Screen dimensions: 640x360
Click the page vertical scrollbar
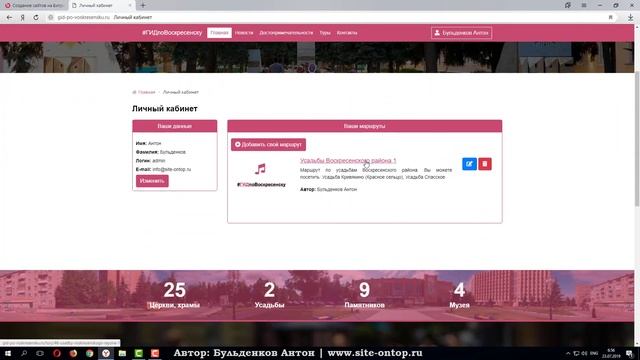click(x=637, y=139)
